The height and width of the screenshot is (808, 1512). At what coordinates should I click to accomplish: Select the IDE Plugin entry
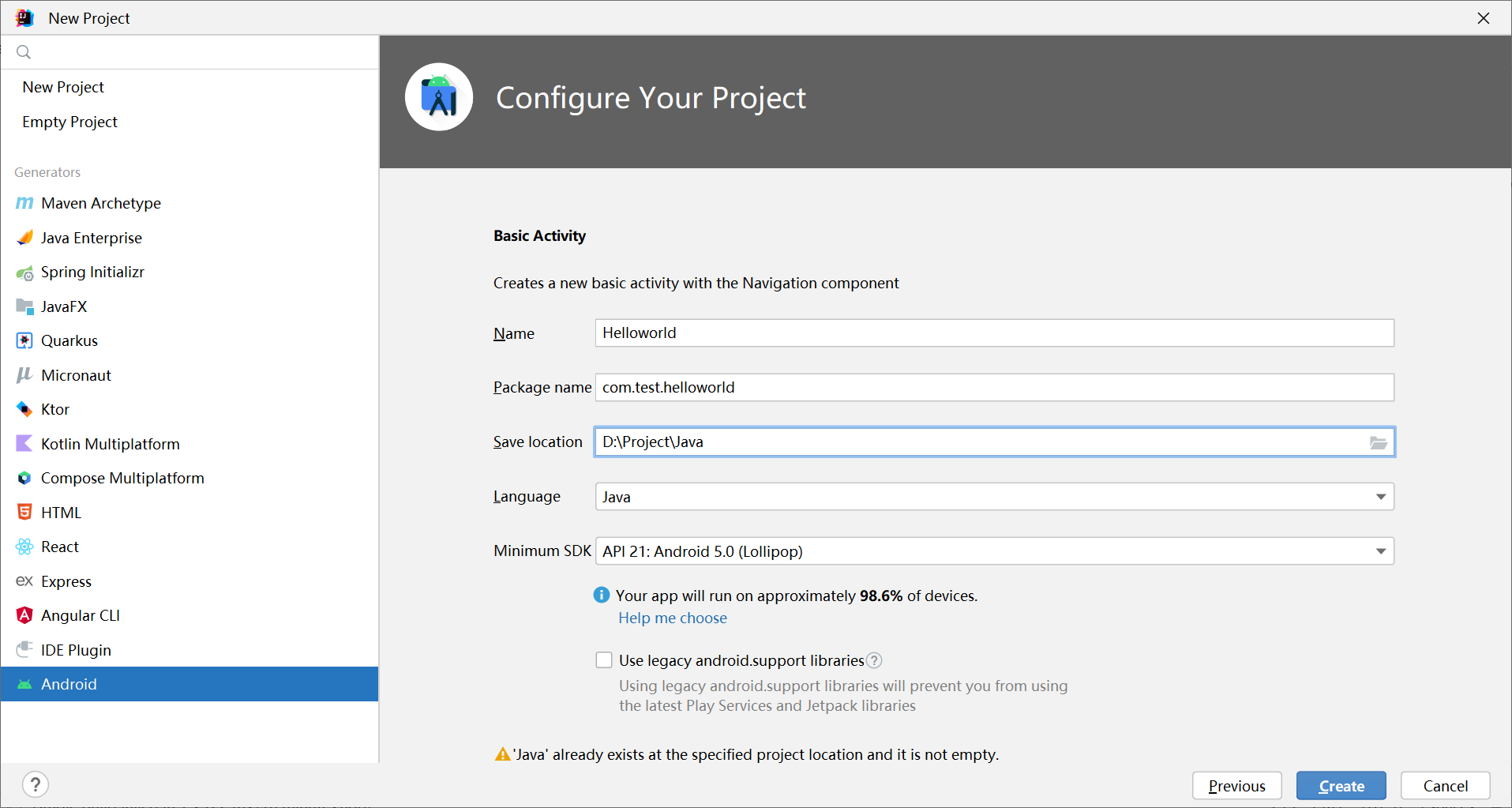point(189,650)
